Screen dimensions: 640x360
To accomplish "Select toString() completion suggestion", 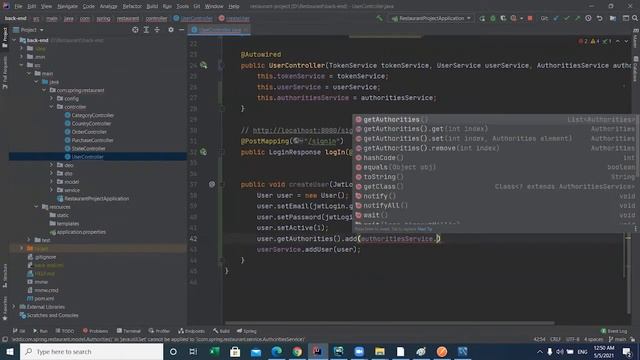I will pyautogui.click(x=495, y=177).
